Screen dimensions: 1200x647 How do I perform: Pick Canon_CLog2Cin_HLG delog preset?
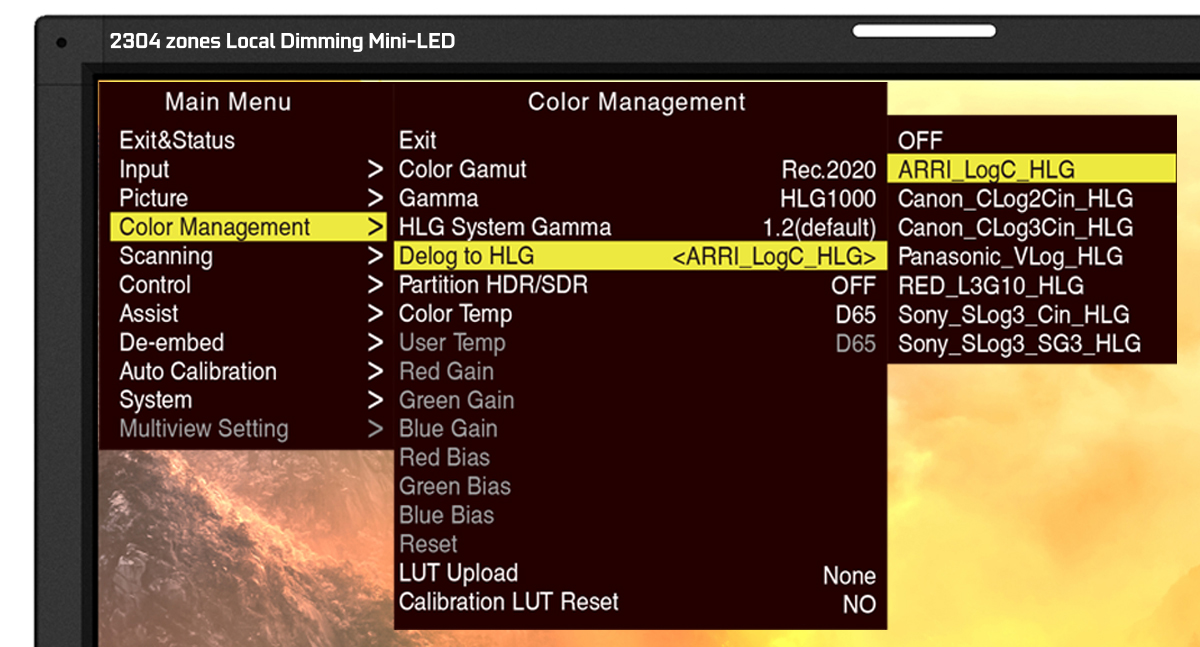point(1015,199)
